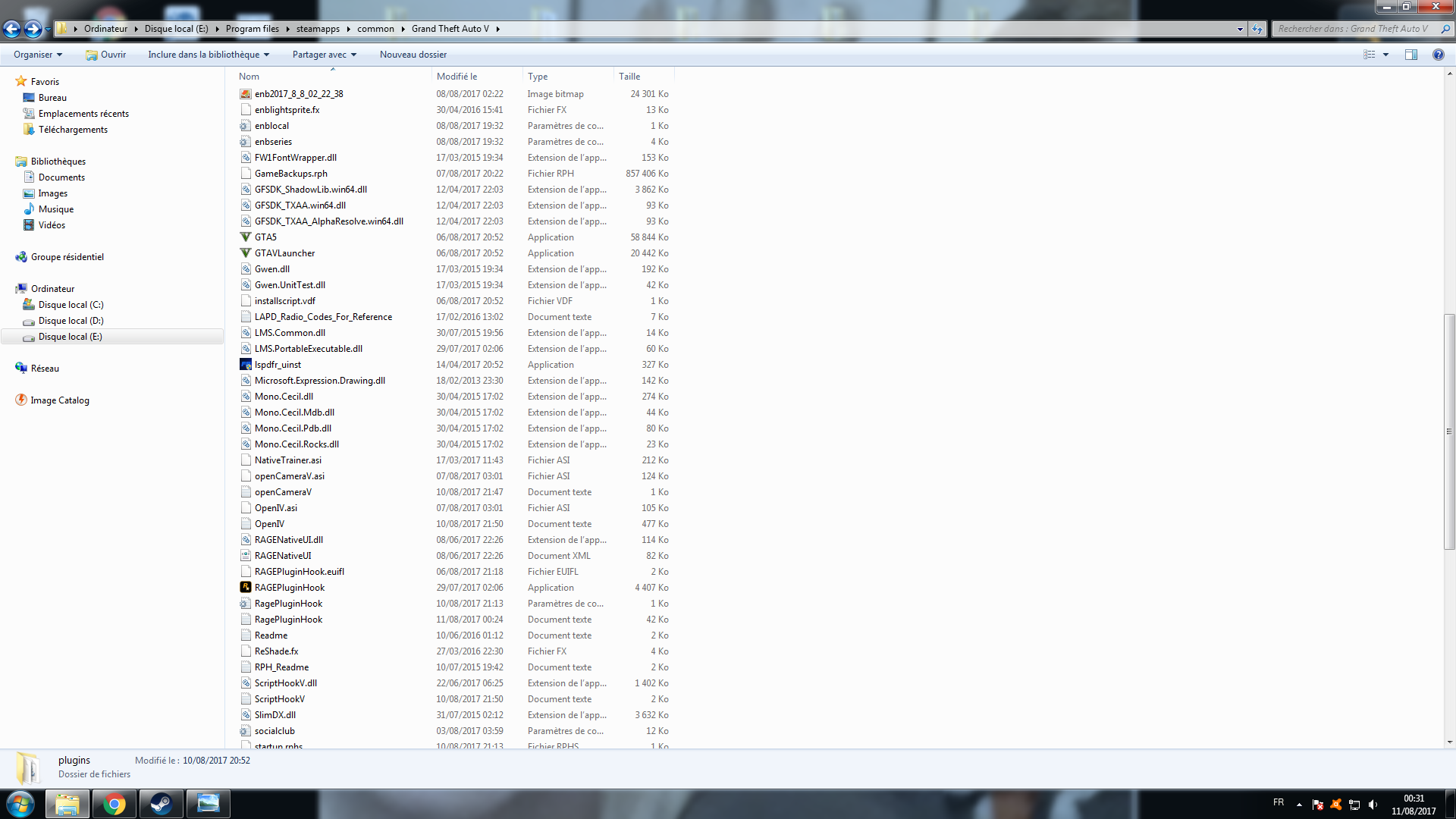Click the GTA5 application icon
Image resolution: width=1456 pixels, height=819 pixels.
(246, 237)
